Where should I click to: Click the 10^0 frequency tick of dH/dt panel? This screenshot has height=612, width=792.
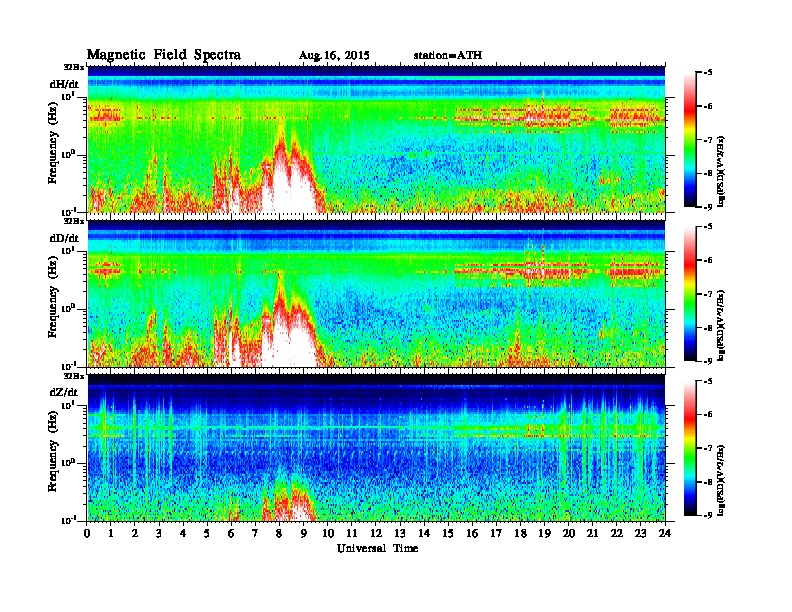pos(68,154)
